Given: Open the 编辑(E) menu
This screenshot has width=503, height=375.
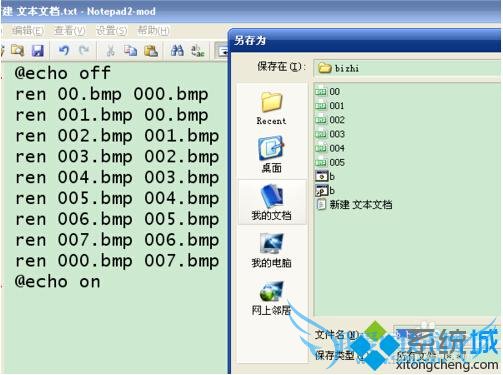Looking at the screenshot, I should 27,31.
